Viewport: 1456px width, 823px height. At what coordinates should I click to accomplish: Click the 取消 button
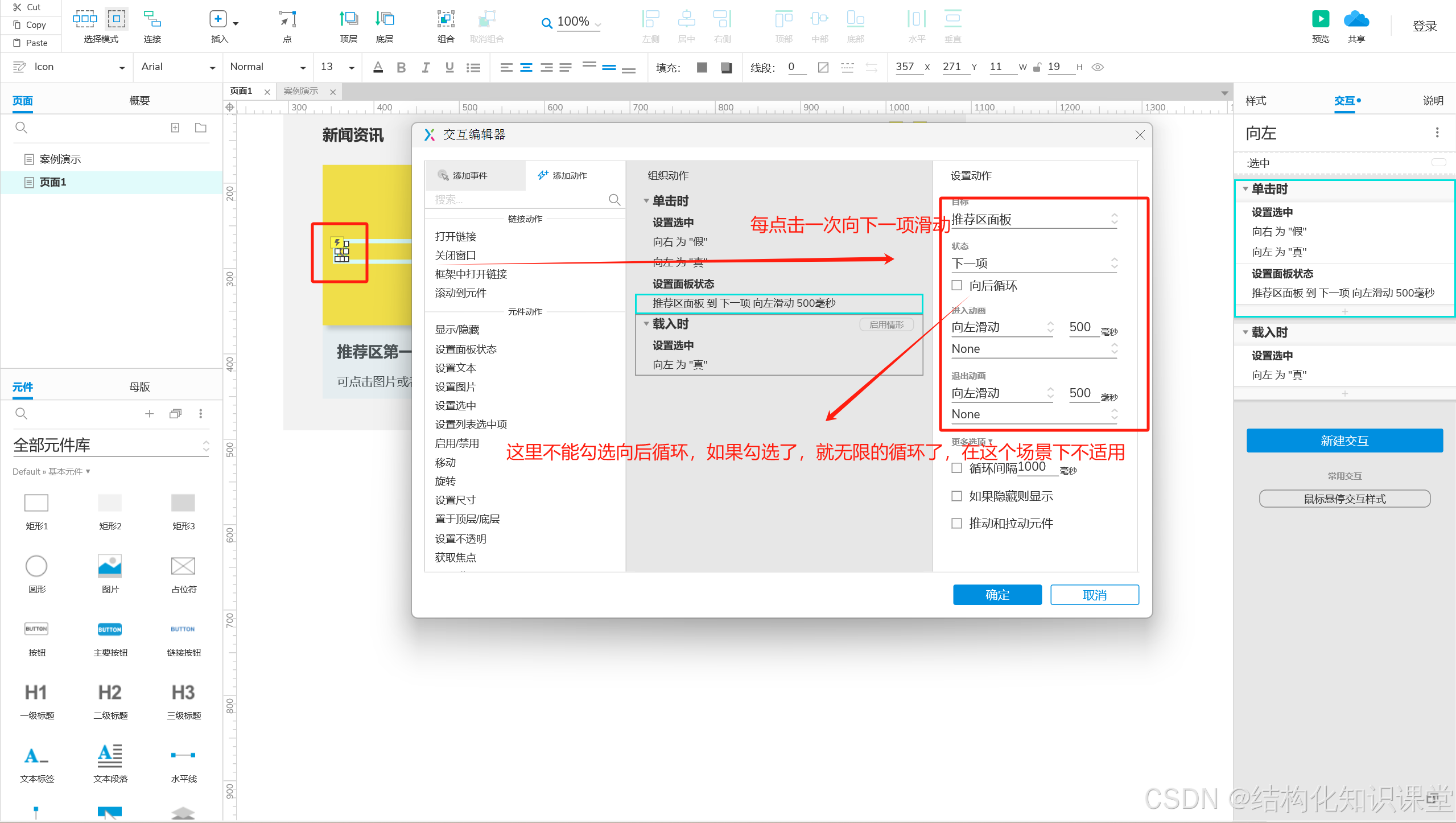pyautogui.click(x=1095, y=595)
